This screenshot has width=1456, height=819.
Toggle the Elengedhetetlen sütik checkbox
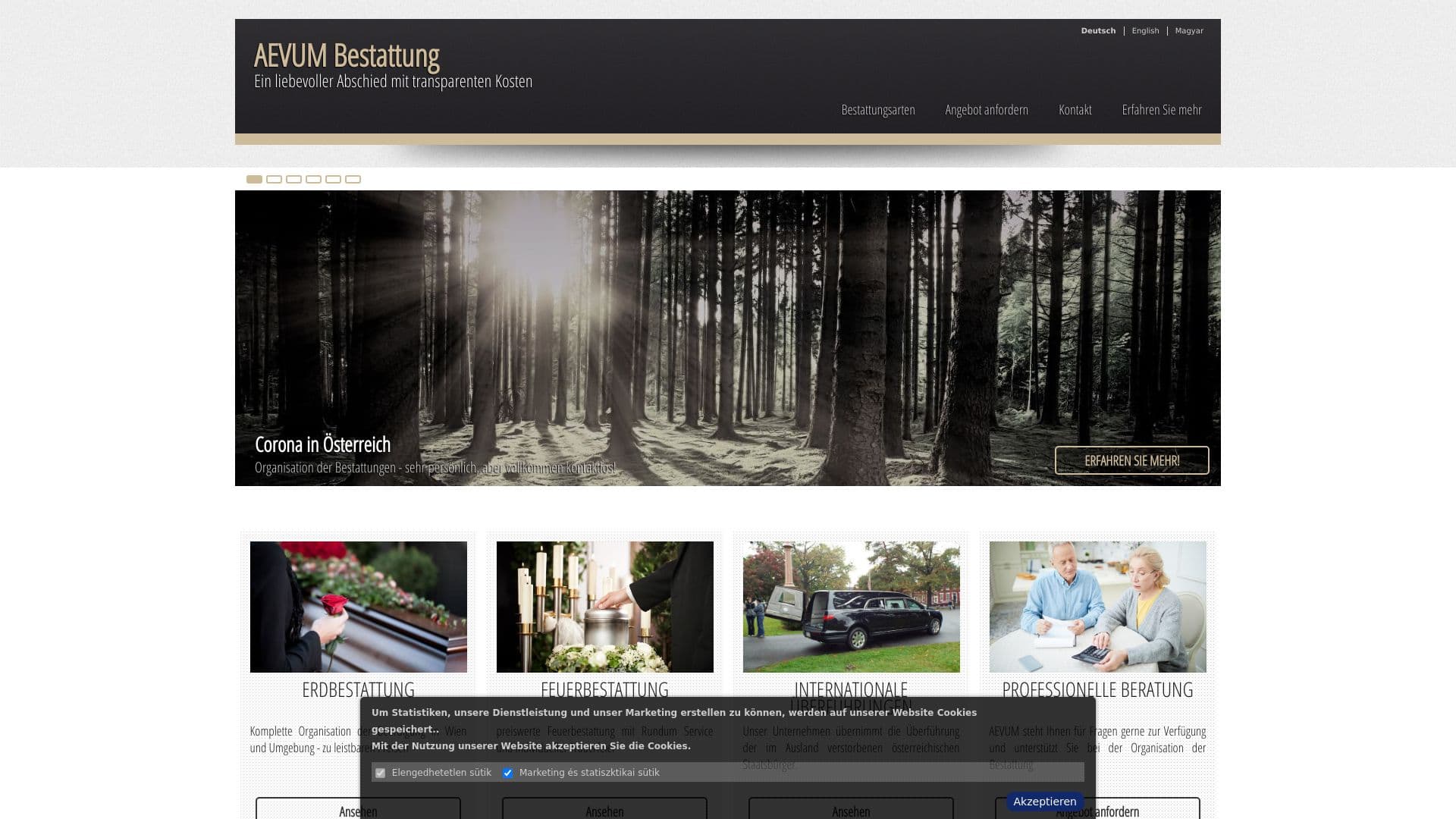coord(381,773)
